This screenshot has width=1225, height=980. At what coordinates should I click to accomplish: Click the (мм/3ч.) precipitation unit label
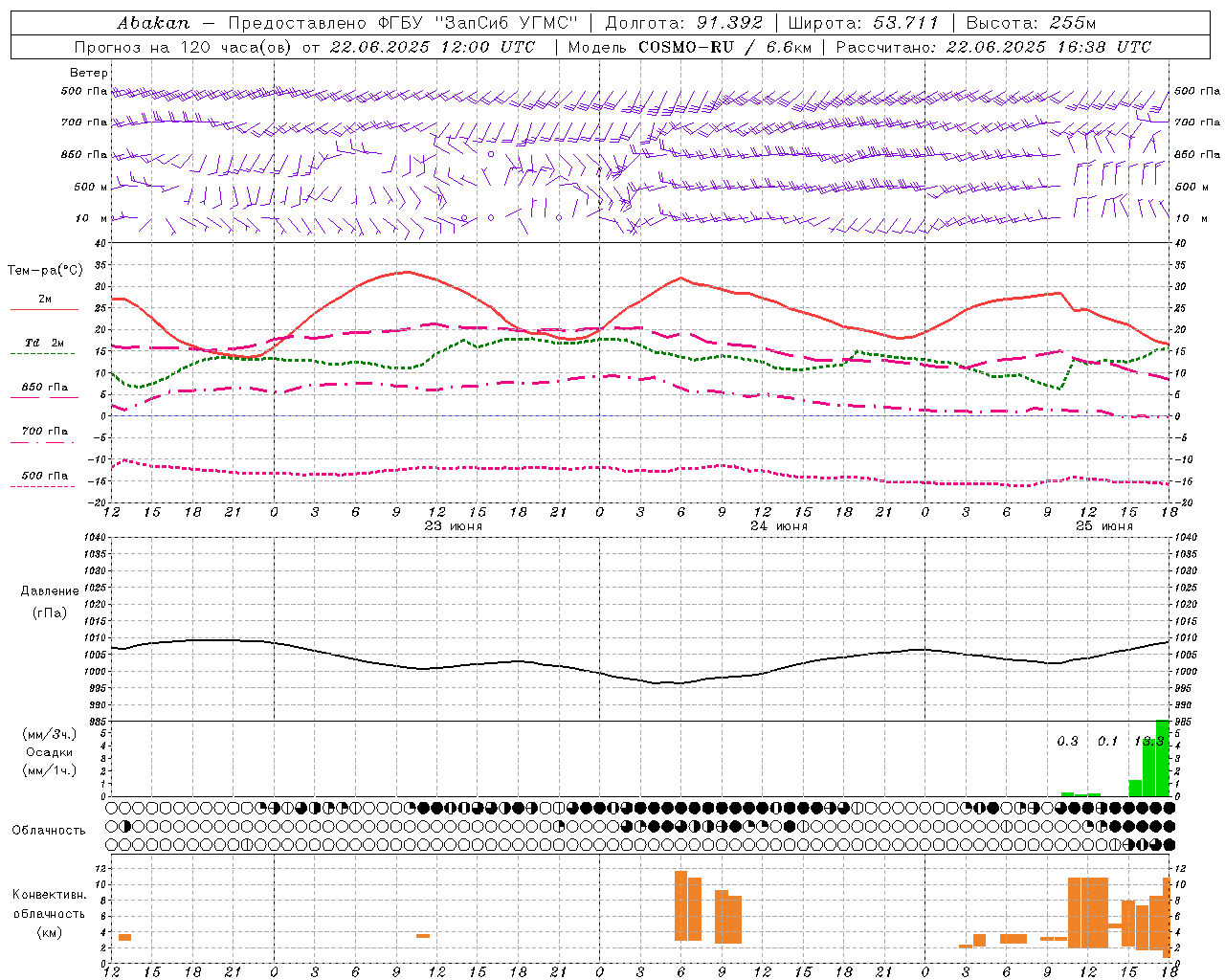pos(49,734)
